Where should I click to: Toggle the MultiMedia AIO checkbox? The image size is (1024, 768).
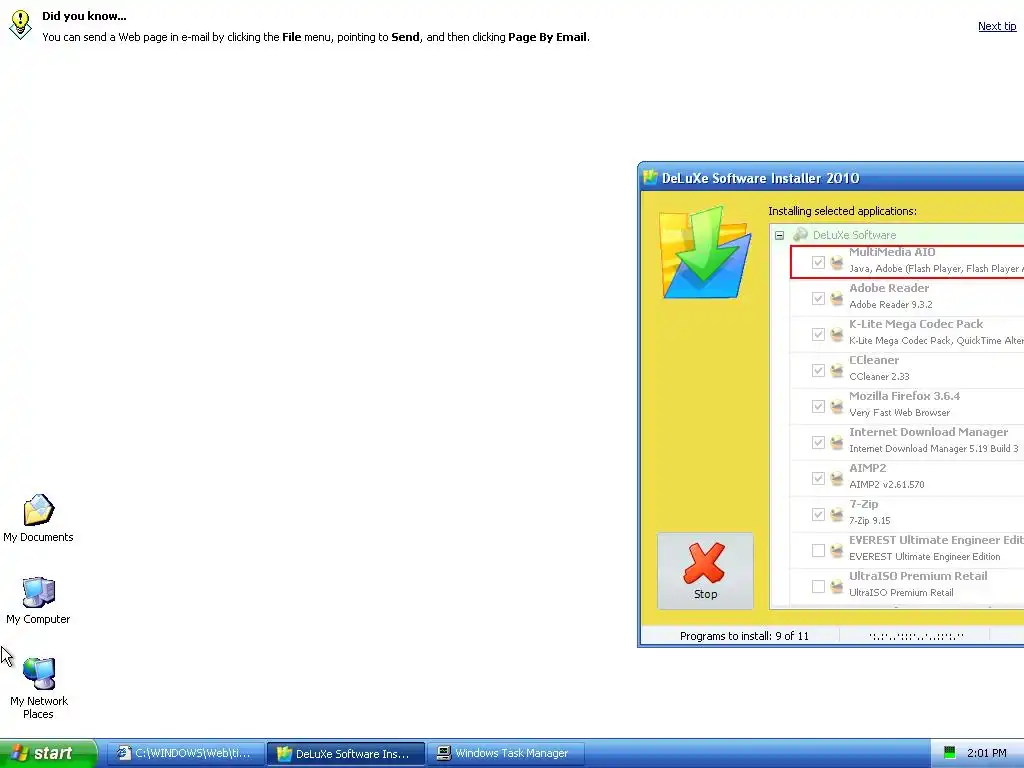coord(818,262)
